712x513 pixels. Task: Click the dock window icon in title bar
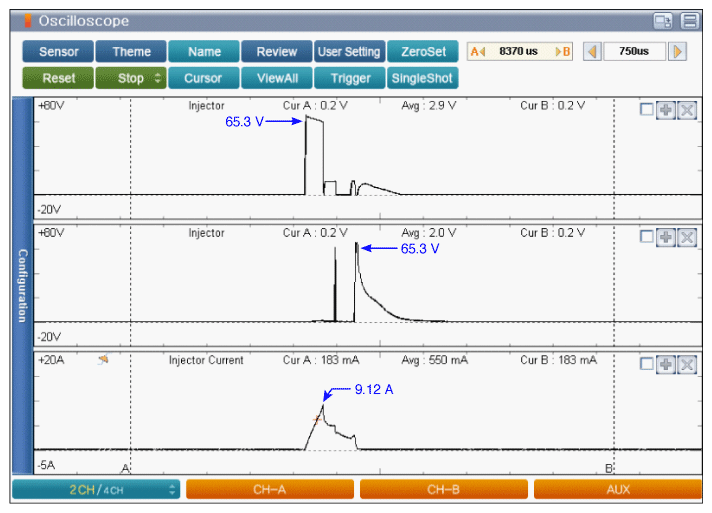tap(663, 21)
